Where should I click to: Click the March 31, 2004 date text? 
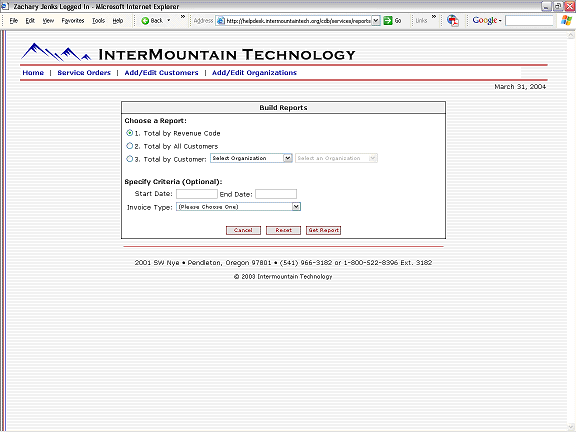520,87
